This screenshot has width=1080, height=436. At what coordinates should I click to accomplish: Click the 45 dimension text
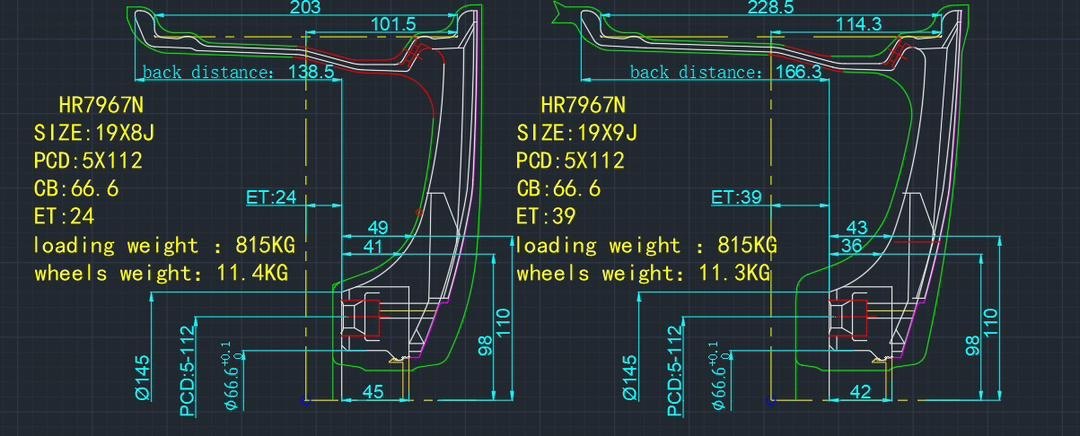[373, 392]
